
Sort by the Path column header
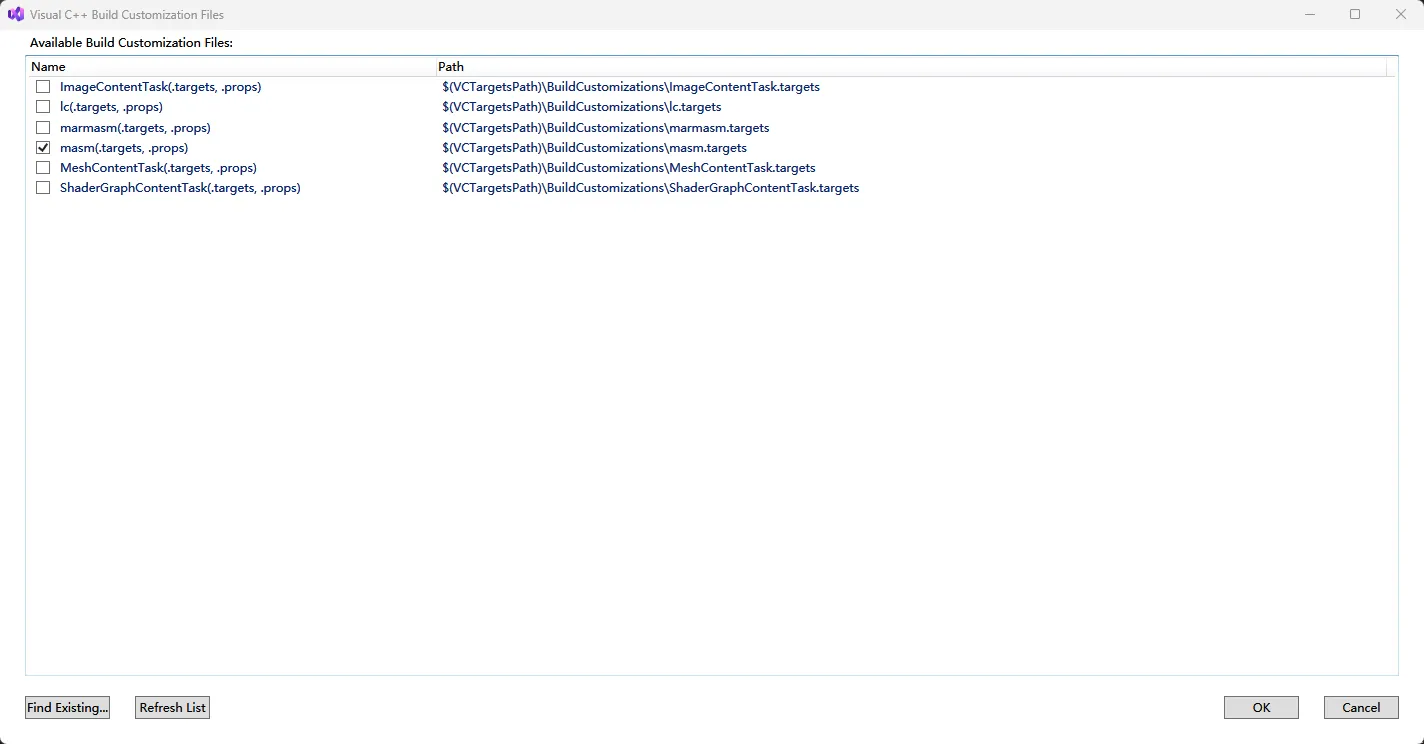911,67
